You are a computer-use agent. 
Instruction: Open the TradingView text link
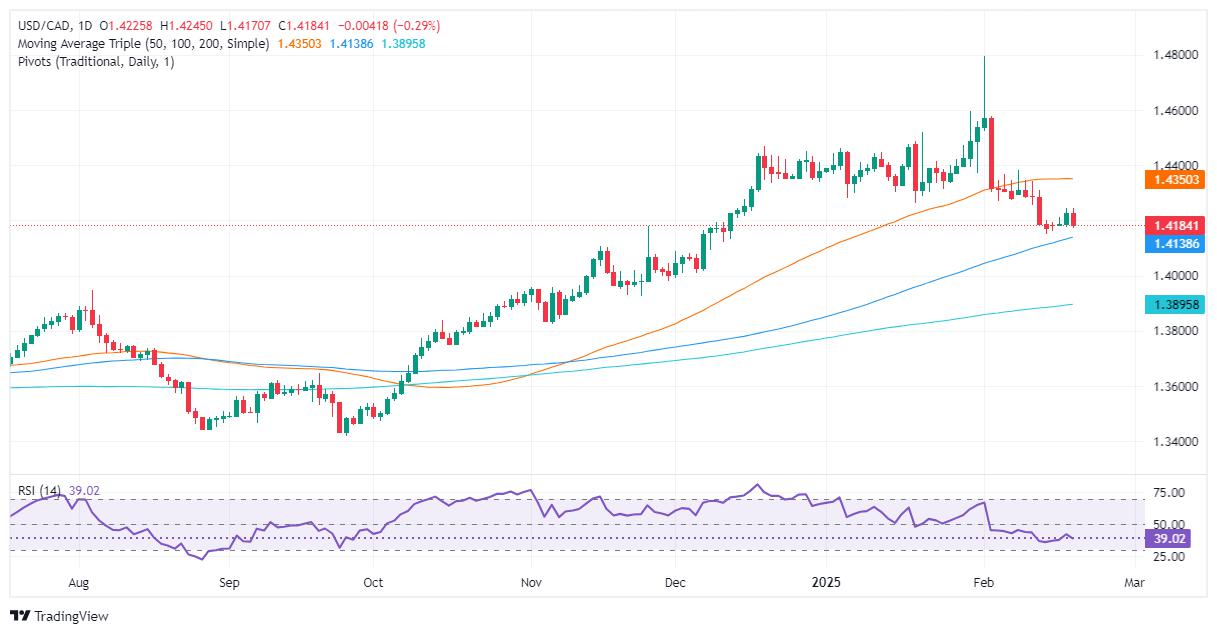point(71,617)
